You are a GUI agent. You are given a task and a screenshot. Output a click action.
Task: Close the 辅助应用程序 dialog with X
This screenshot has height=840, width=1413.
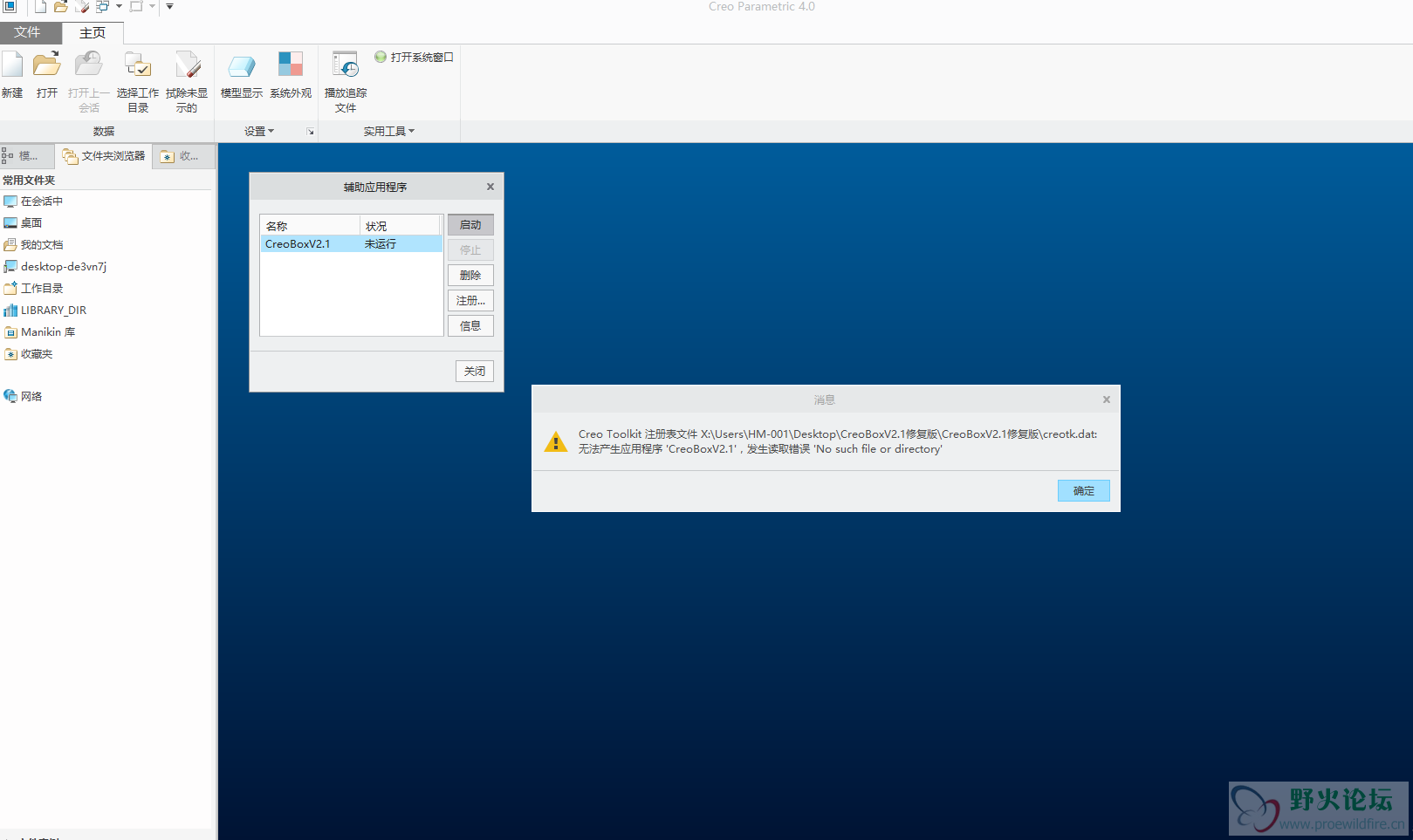tap(490, 187)
